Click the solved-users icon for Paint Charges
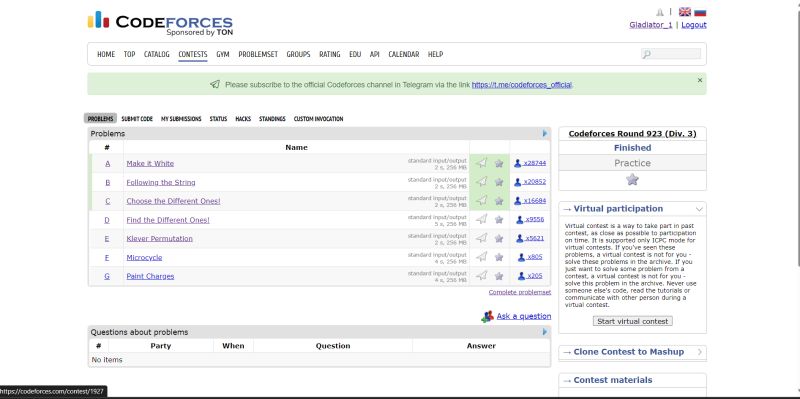Viewport: 800px width, 399px height. (x=521, y=276)
